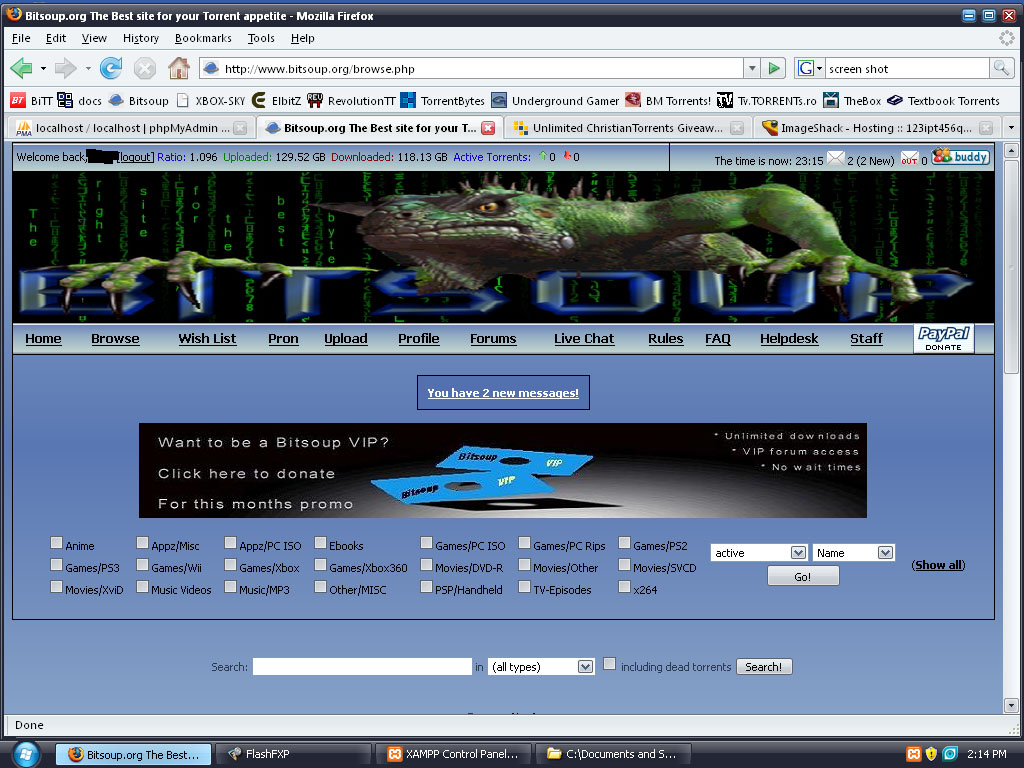Image resolution: width=1024 pixels, height=768 pixels.
Task: Open the active torrents filter dropdown
Action: click(x=759, y=553)
